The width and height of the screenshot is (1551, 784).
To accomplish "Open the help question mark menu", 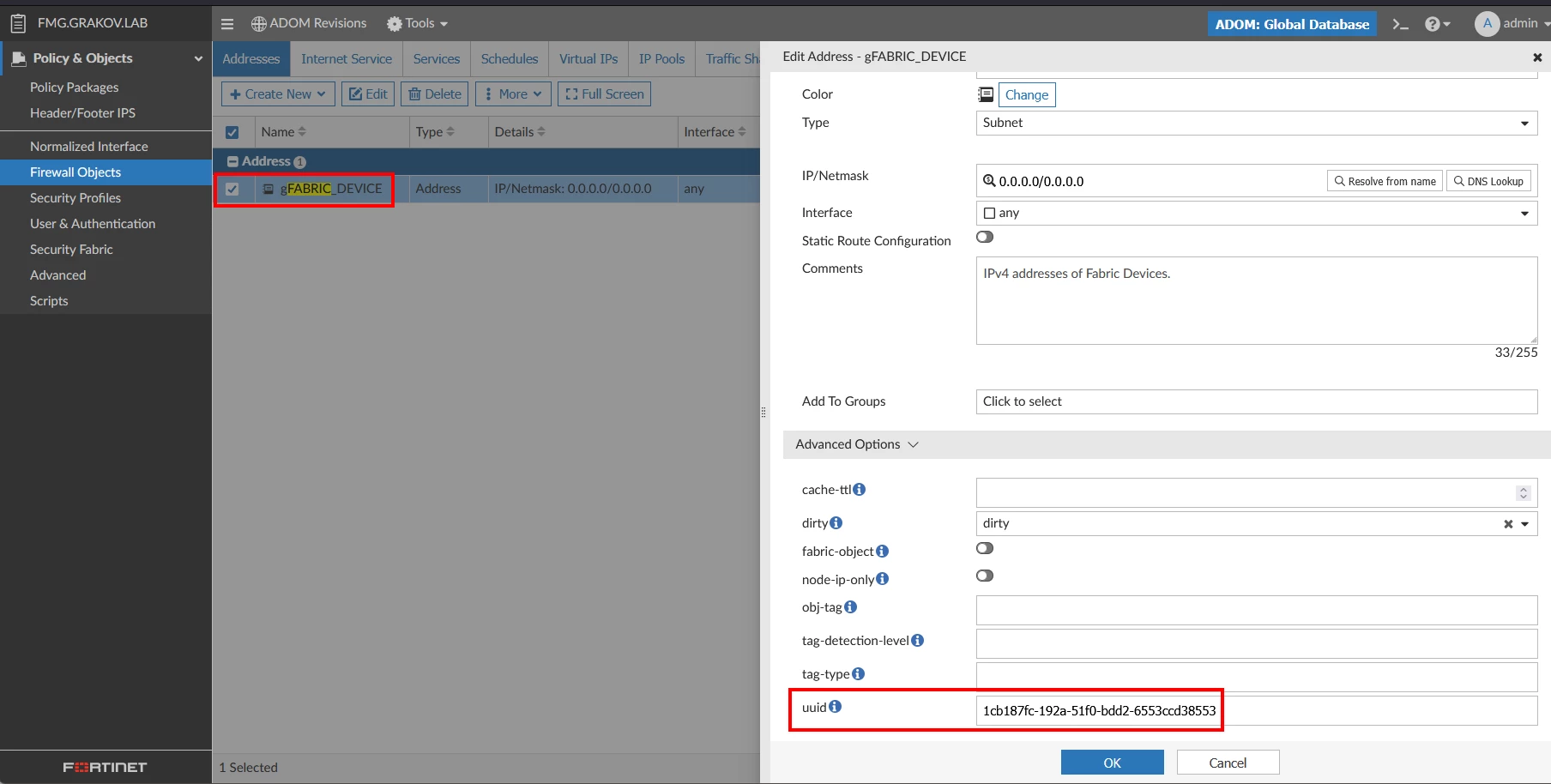I will coord(1437,24).
